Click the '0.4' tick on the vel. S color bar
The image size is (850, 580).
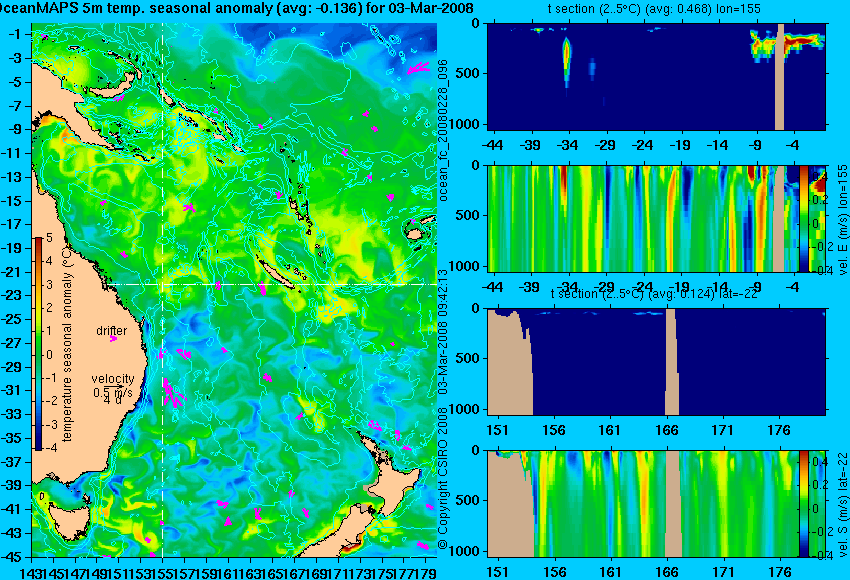click(x=819, y=461)
